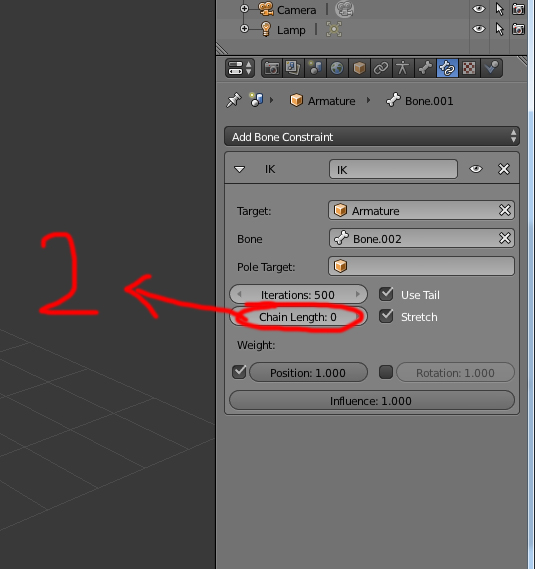This screenshot has width=535, height=569.
Task: Toggle the Use Tail checkbox
Action: [x=386, y=294]
